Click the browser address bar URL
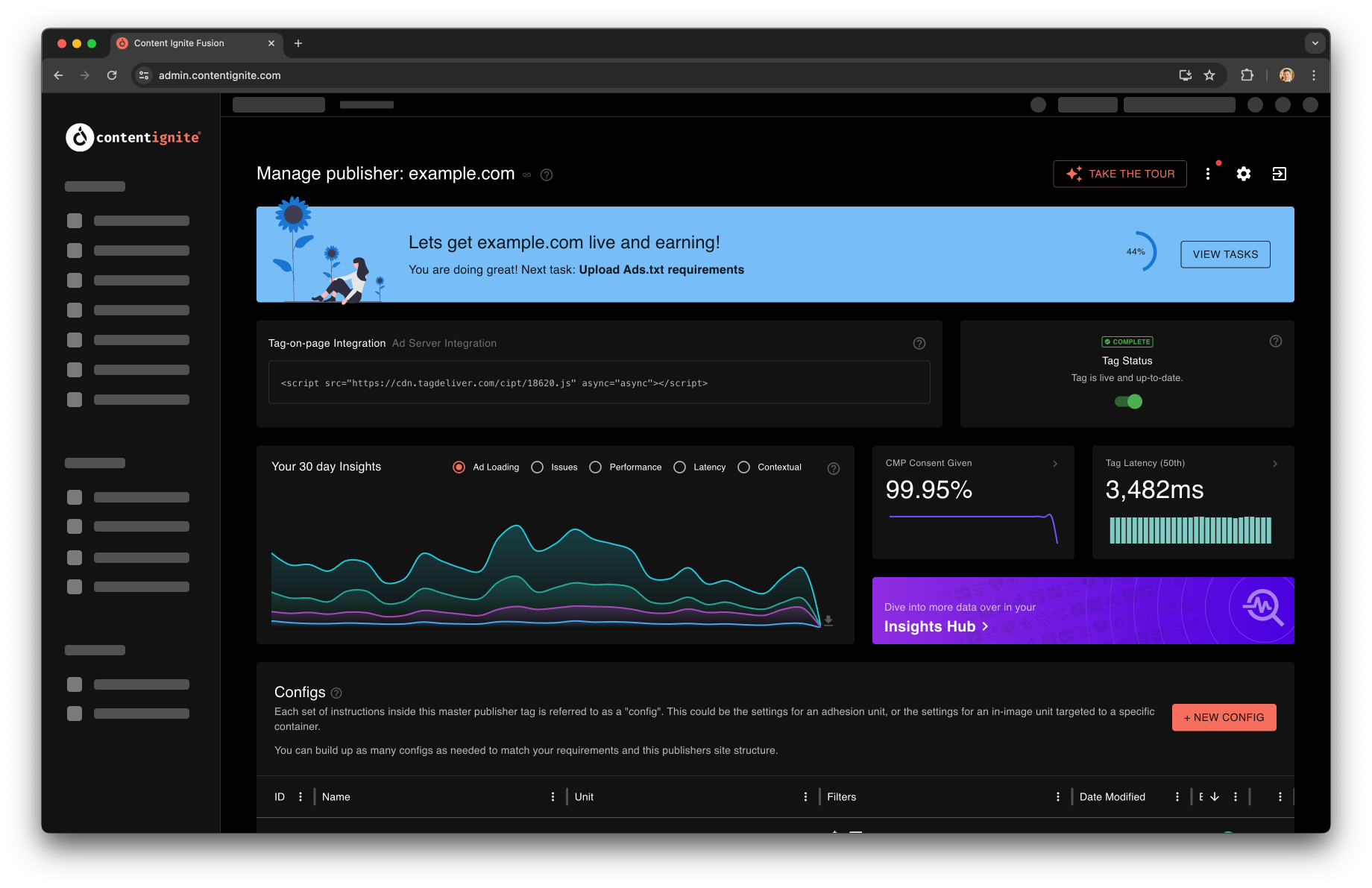 tap(219, 75)
